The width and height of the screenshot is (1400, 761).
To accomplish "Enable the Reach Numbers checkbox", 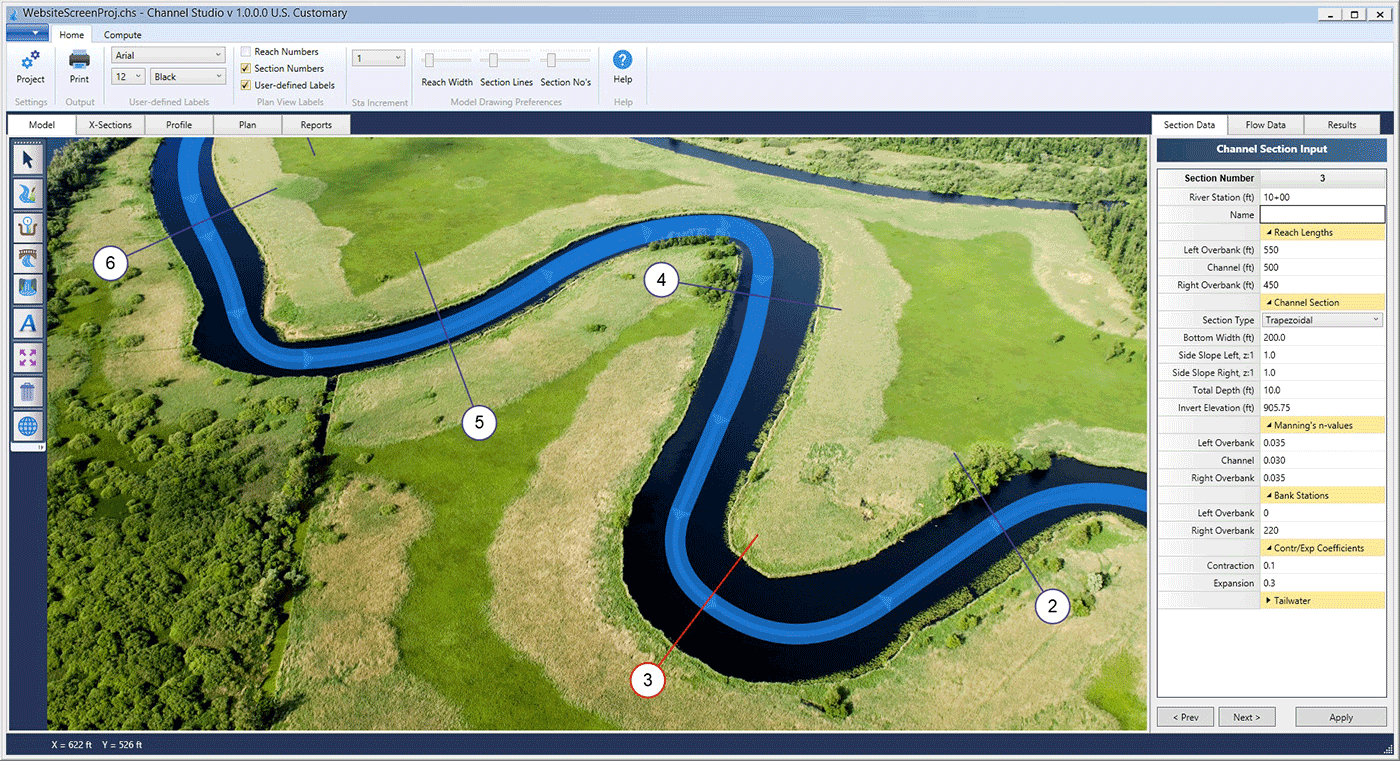I will [246, 52].
